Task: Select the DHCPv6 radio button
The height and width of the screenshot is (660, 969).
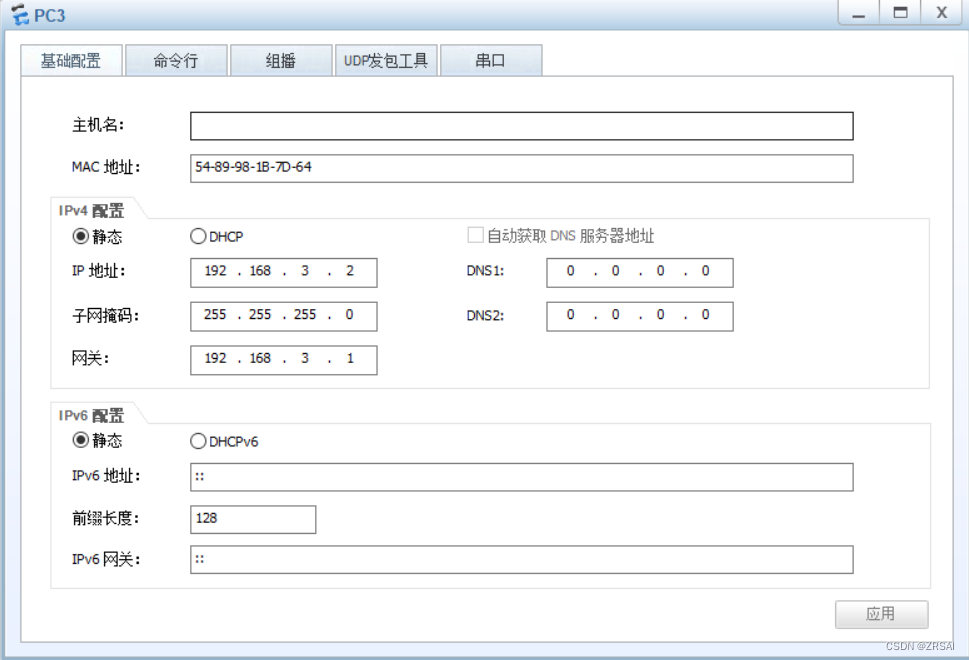Action: (198, 441)
